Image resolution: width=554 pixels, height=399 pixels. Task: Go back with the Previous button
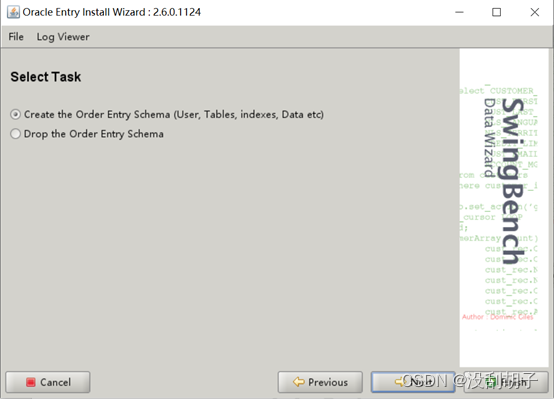click(x=320, y=382)
